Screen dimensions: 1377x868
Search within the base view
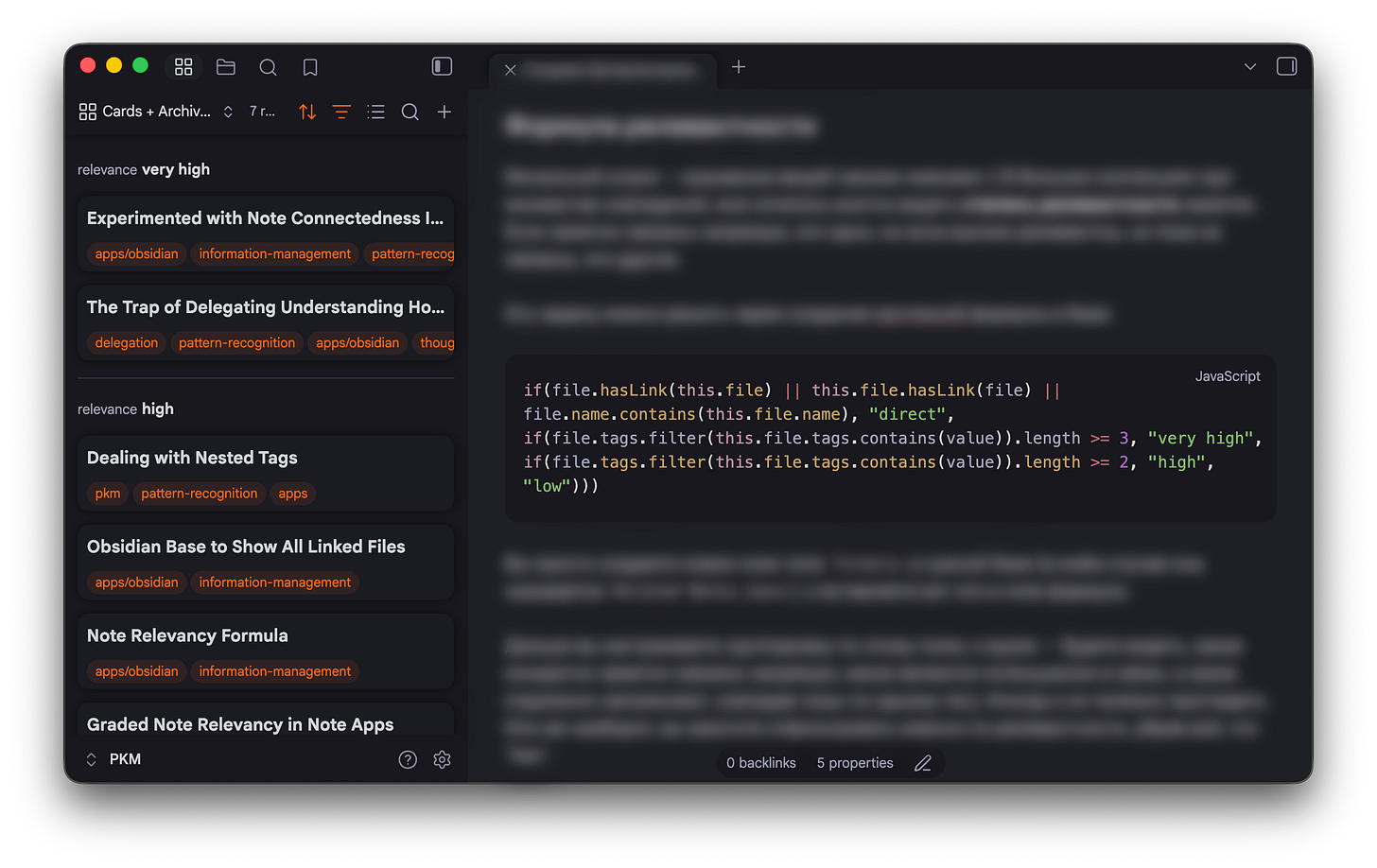pyautogui.click(x=410, y=112)
